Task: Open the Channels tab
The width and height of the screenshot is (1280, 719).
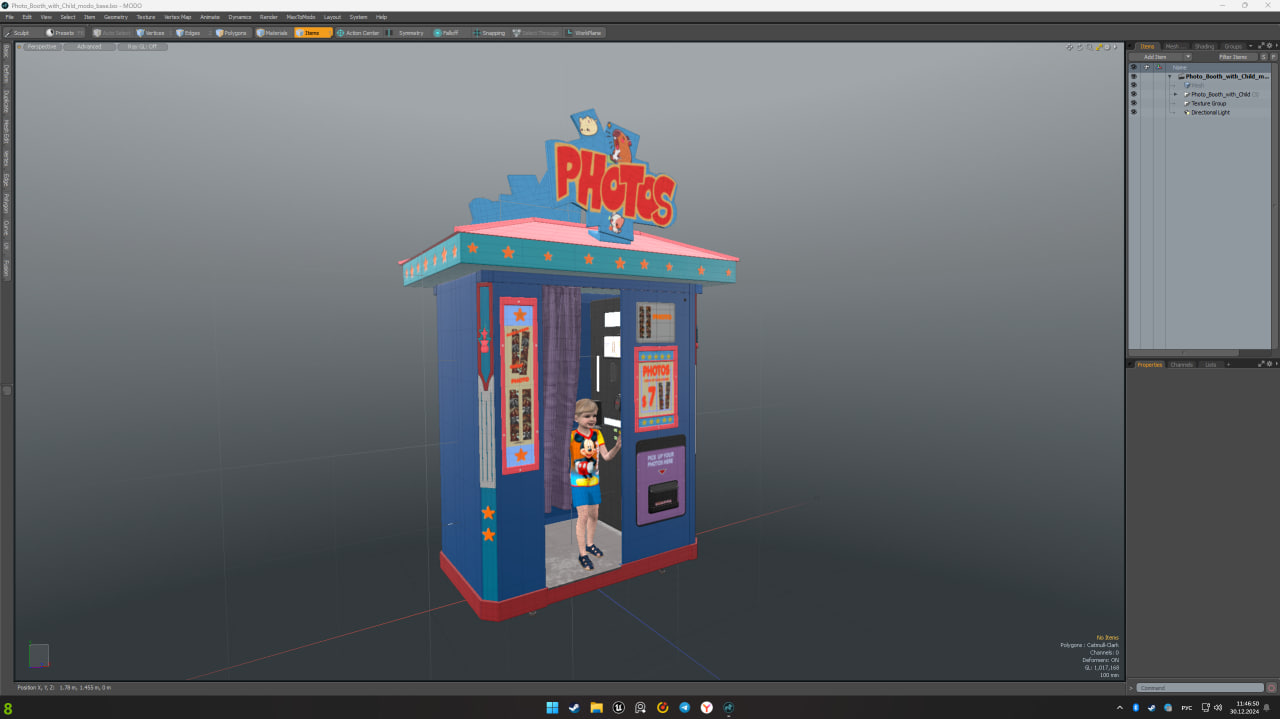Action: 1181,364
